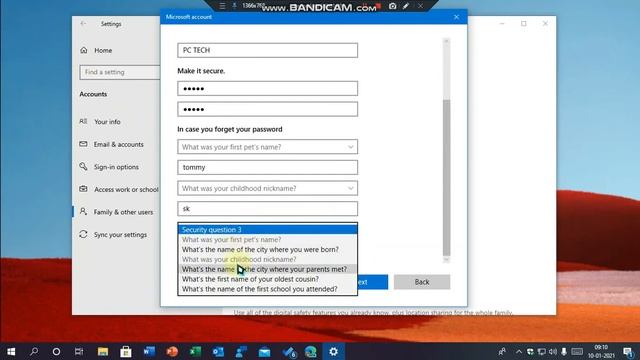Open volume control in system tray

click(x=553, y=351)
